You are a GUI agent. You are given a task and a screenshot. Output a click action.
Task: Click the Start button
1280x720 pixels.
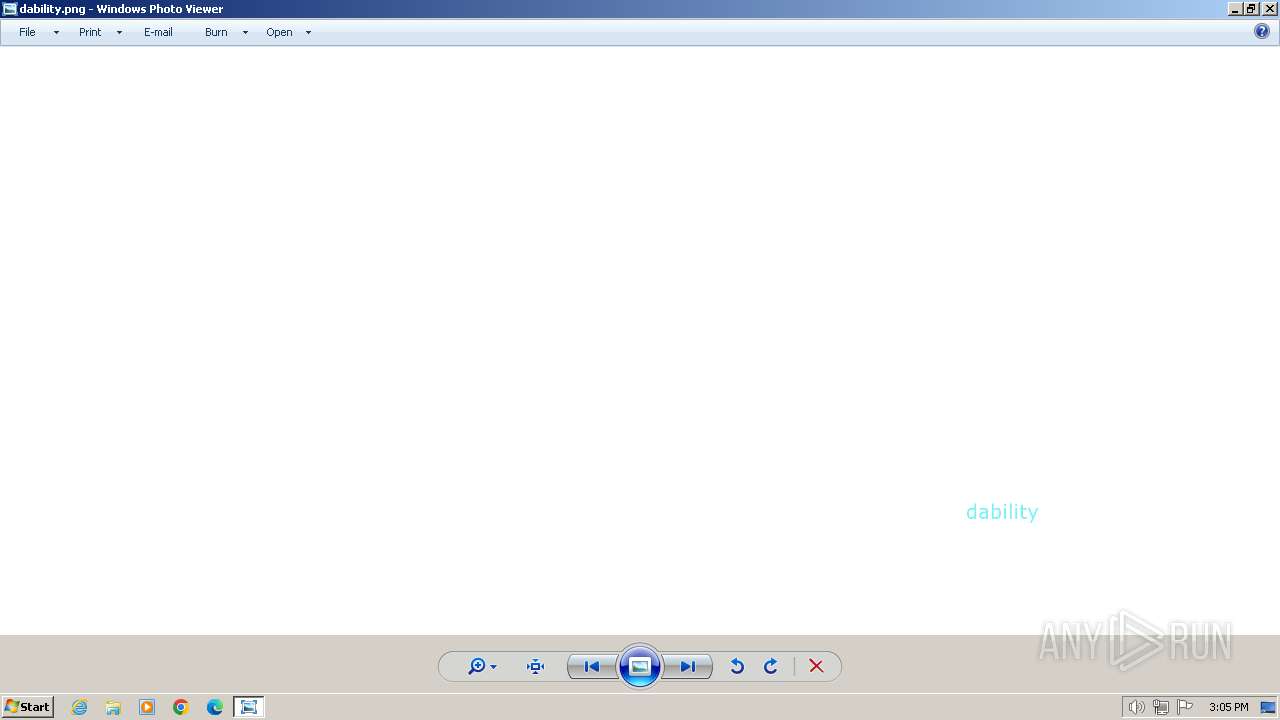pyautogui.click(x=27, y=707)
